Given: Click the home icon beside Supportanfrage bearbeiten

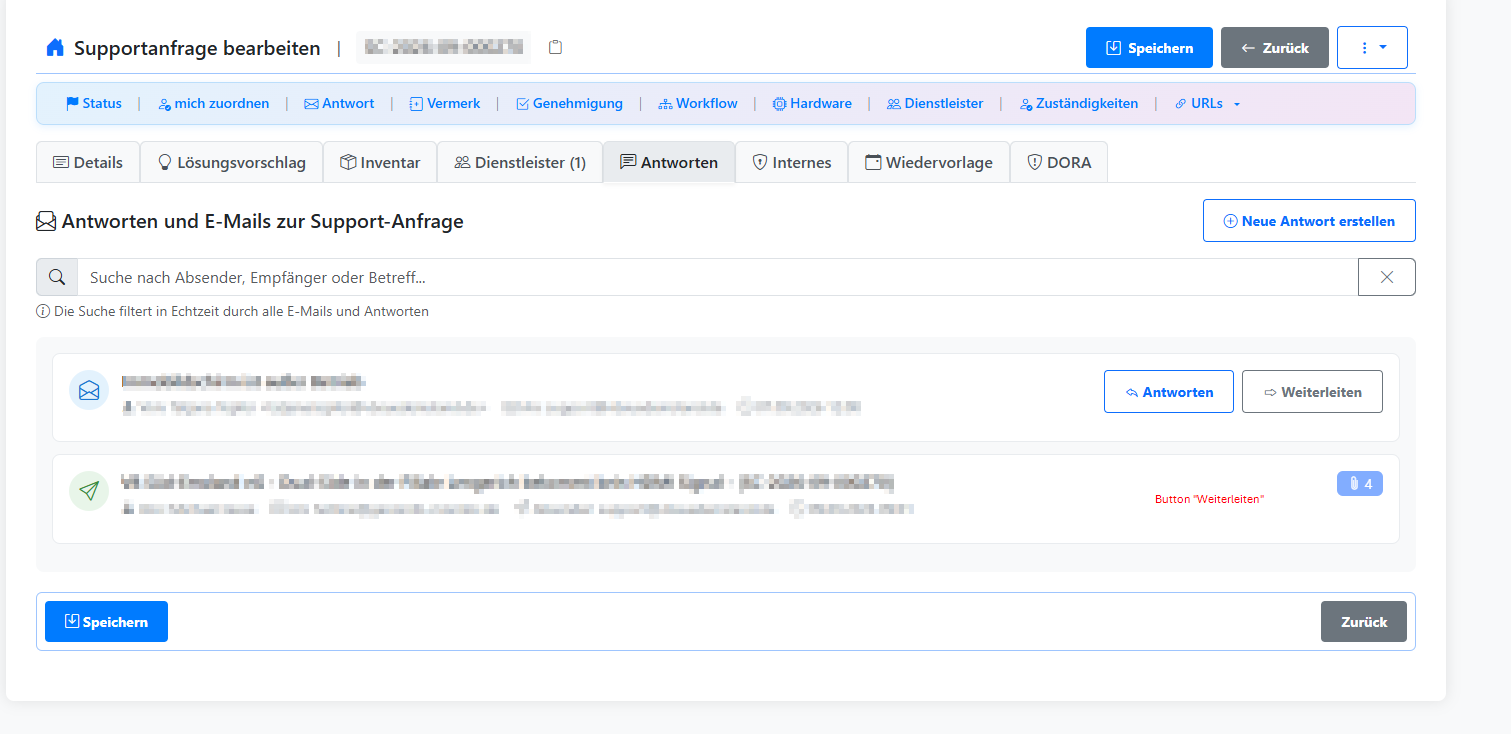Looking at the screenshot, I should click(54, 48).
